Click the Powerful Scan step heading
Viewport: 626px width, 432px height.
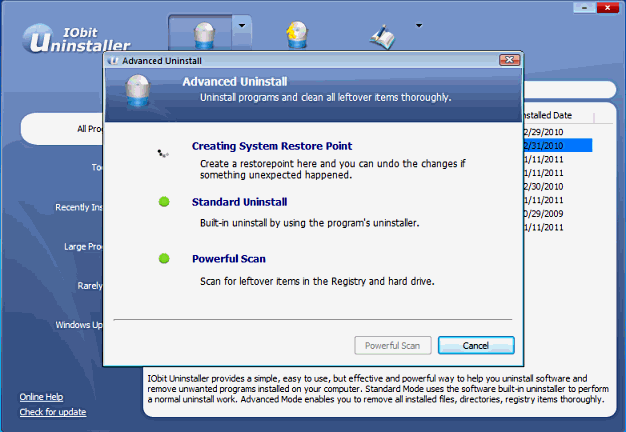(x=229, y=259)
